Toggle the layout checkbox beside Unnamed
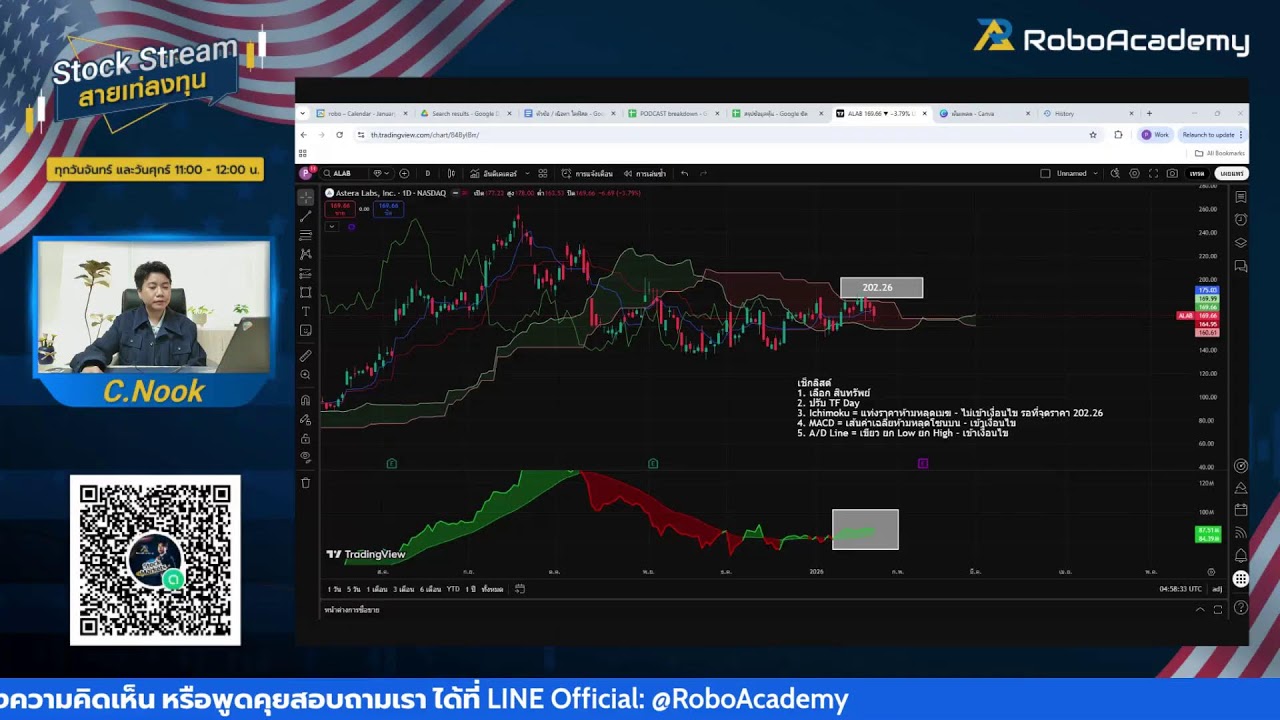This screenshot has height=720, width=1280. pyautogui.click(x=1045, y=174)
